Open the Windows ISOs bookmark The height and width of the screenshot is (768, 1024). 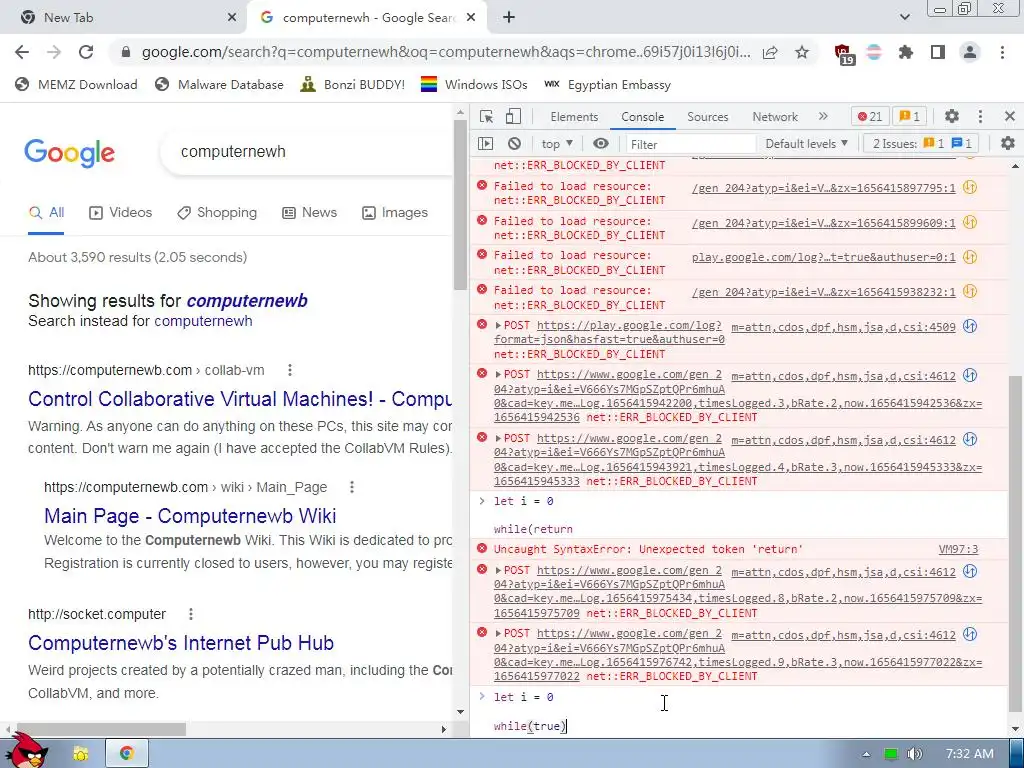[x=474, y=84]
